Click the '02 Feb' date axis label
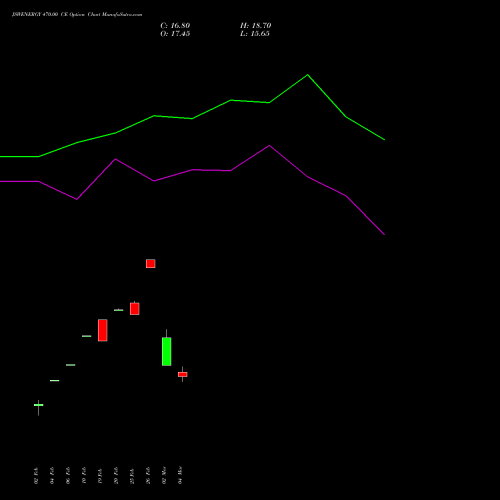 (x=36, y=476)
